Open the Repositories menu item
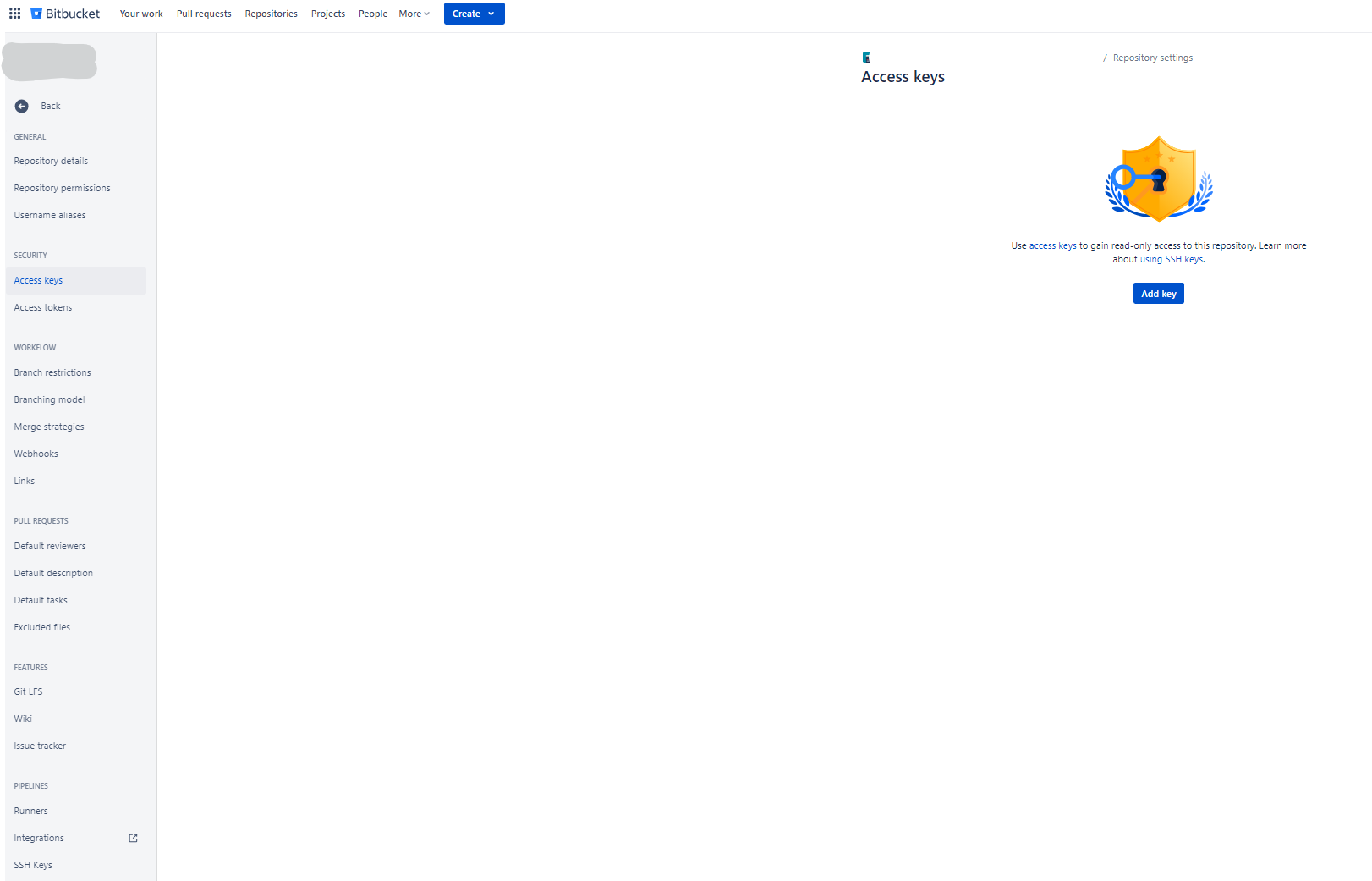1372x881 pixels. [271, 14]
